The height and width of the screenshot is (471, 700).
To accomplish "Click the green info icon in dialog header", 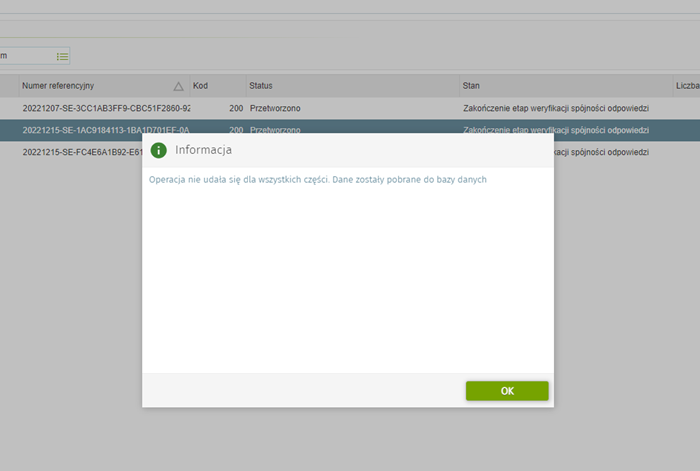I will point(158,150).
